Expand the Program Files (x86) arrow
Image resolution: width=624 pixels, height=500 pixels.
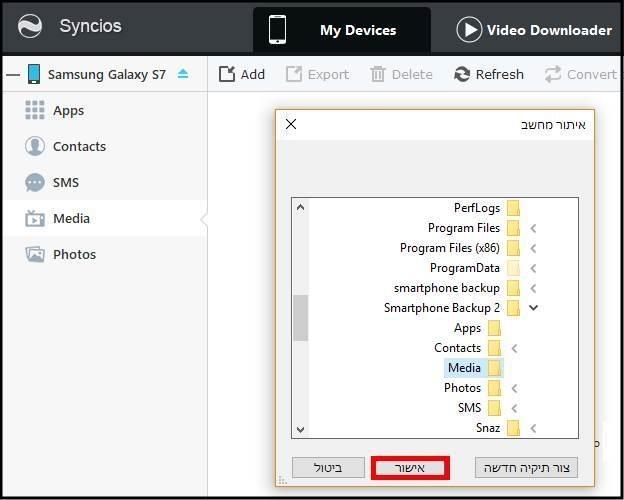[x=533, y=248]
